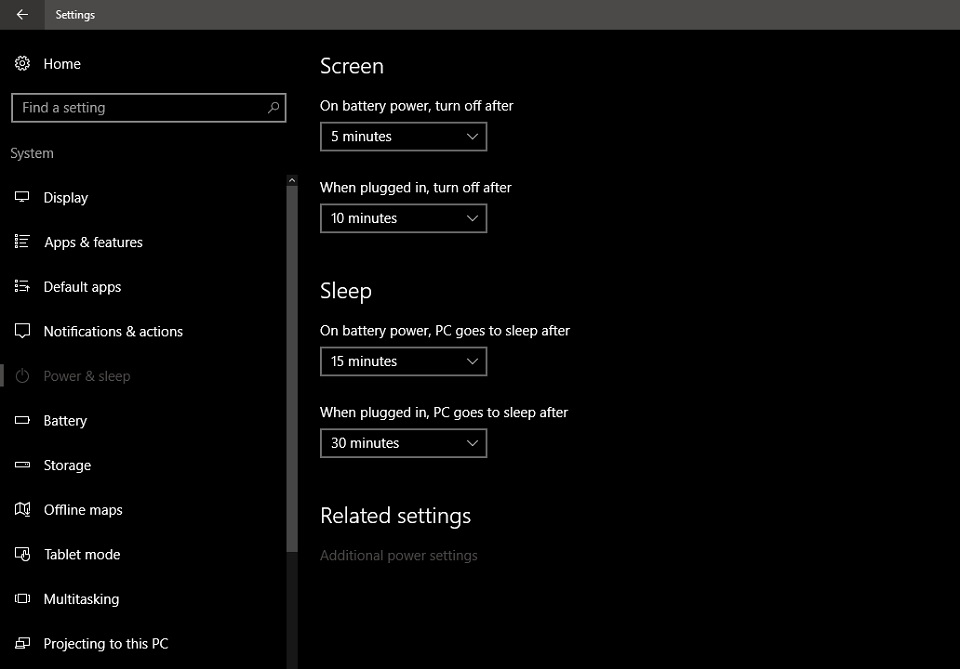
Task: Click 'On battery power, PC goes to sleep after' label
Action: pos(445,331)
